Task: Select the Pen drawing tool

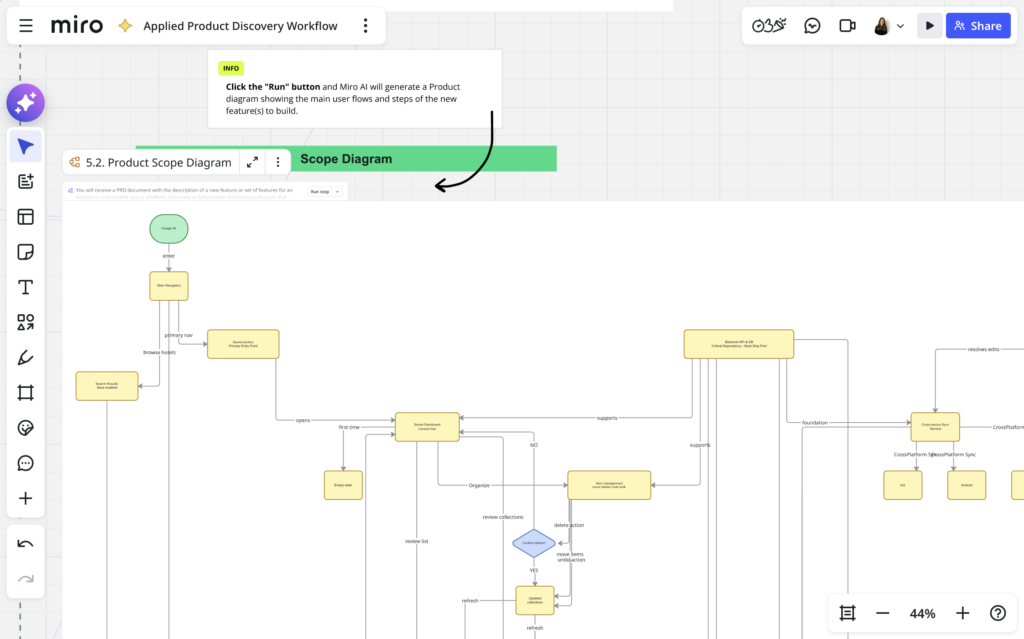Action: [25, 357]
